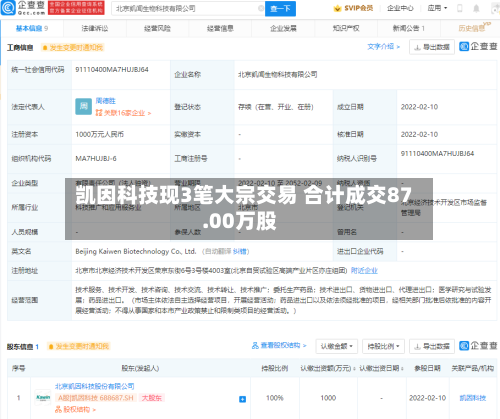Click the blue plus icon in shareholder row

242,399
